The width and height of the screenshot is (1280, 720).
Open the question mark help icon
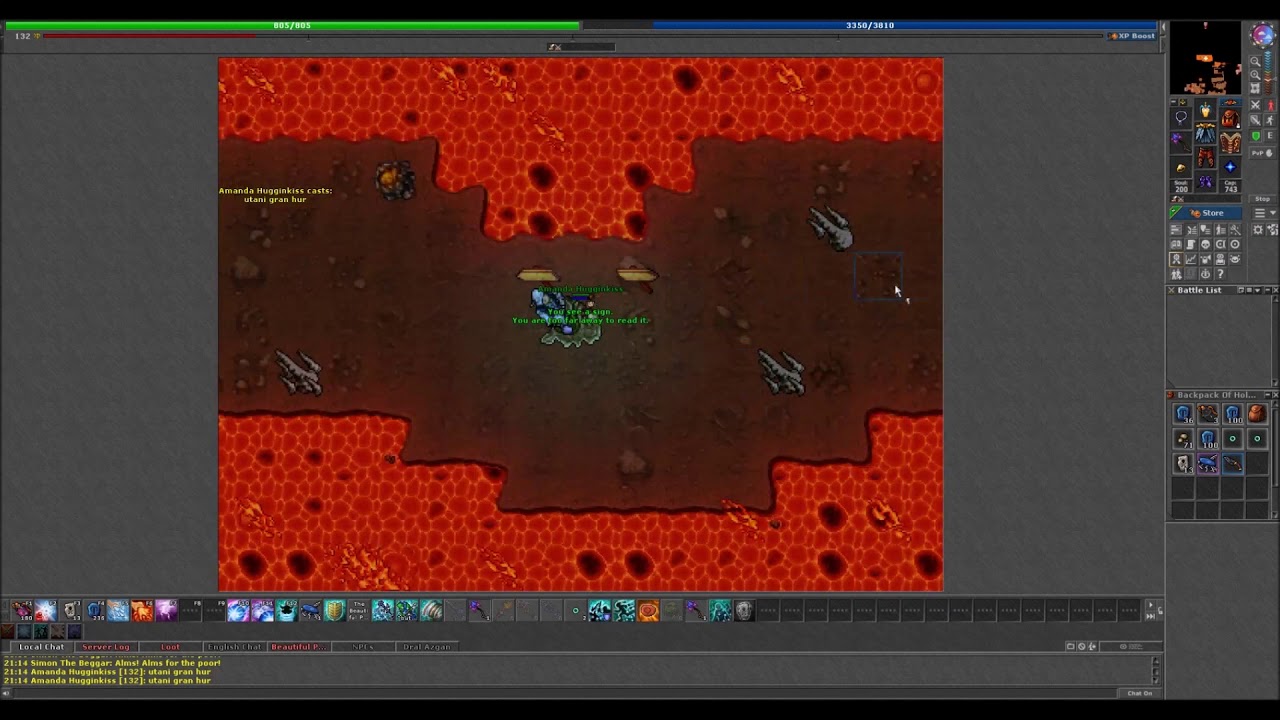tap(1220, 273)
